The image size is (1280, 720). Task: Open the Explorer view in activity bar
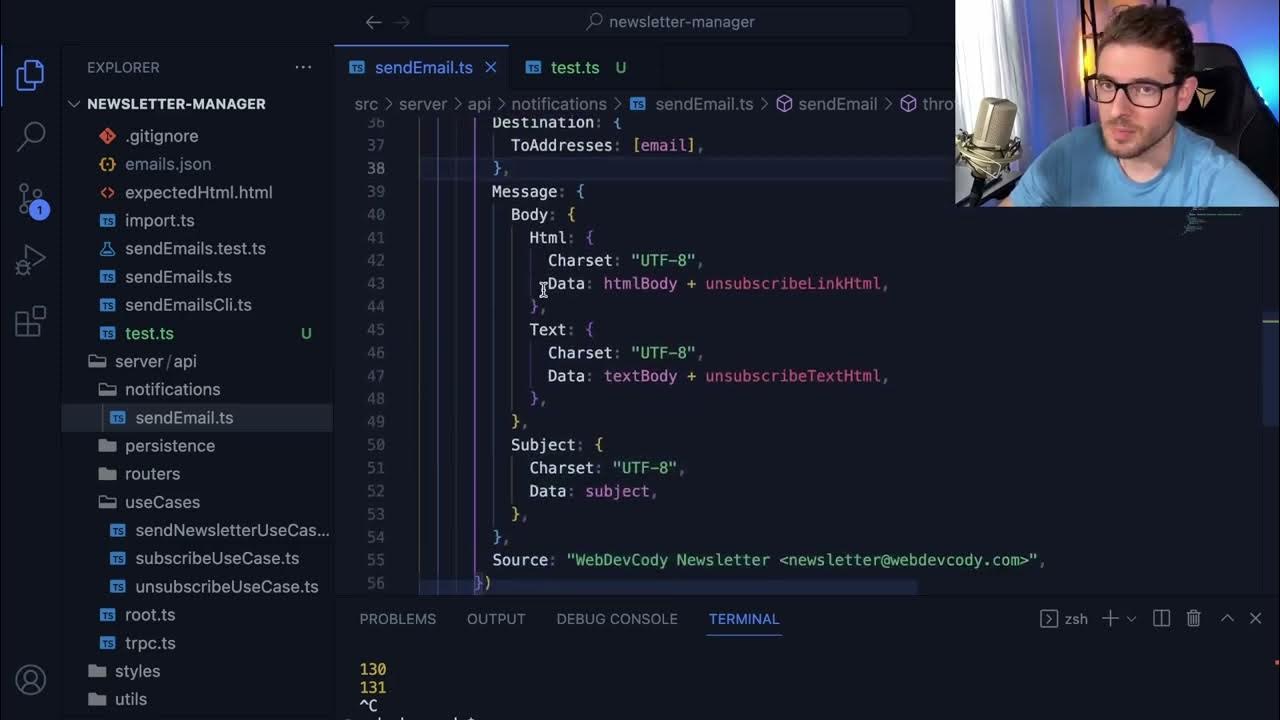point(31,76)
